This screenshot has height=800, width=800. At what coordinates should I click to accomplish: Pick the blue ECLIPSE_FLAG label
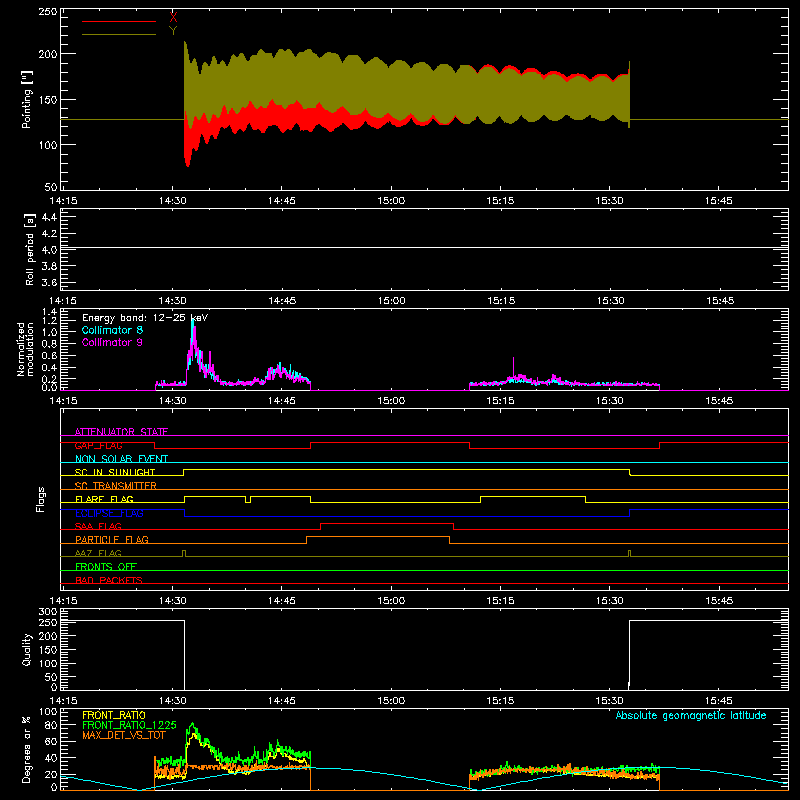pos(109,513)
